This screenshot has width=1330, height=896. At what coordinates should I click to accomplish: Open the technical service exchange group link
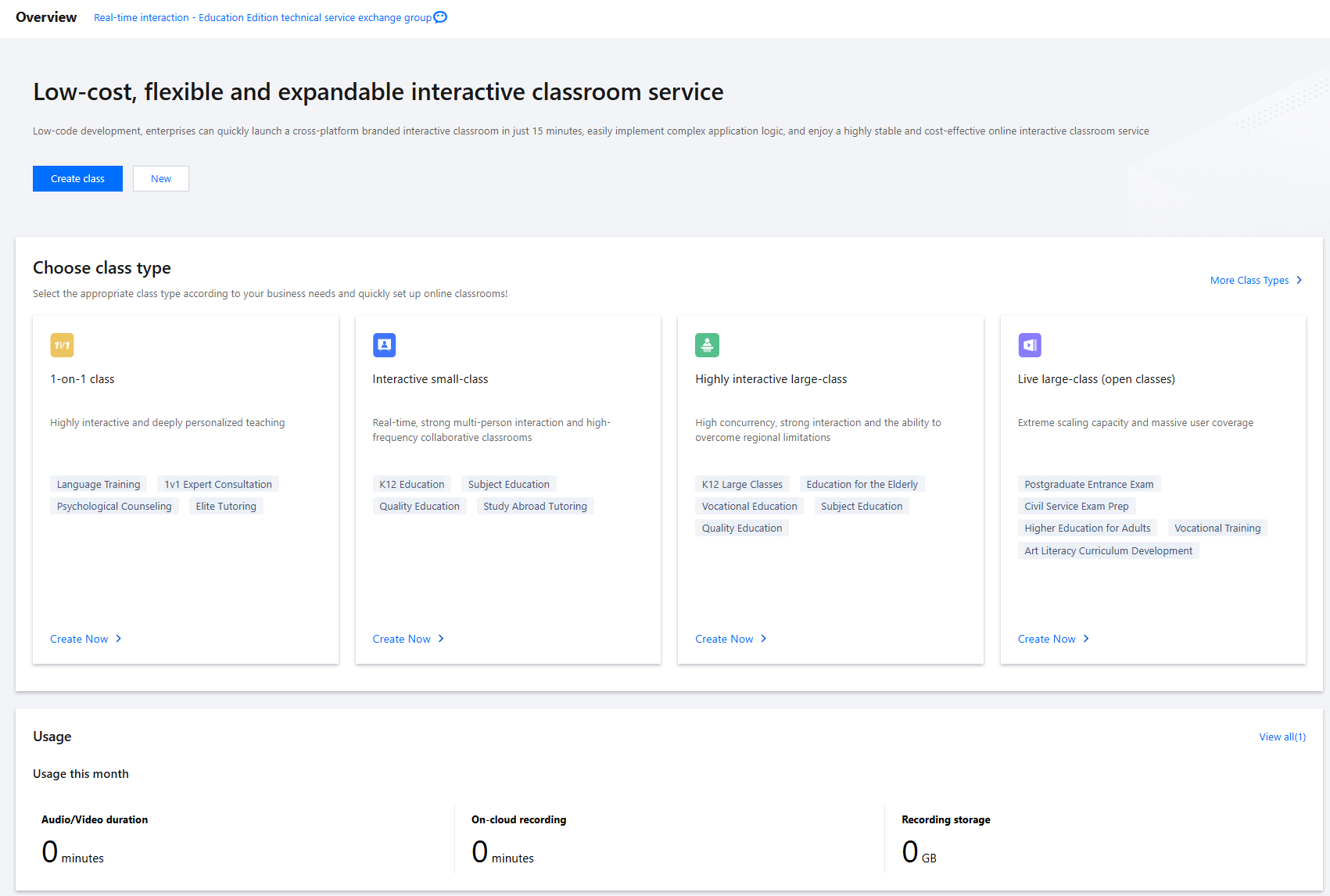(262, 18)
